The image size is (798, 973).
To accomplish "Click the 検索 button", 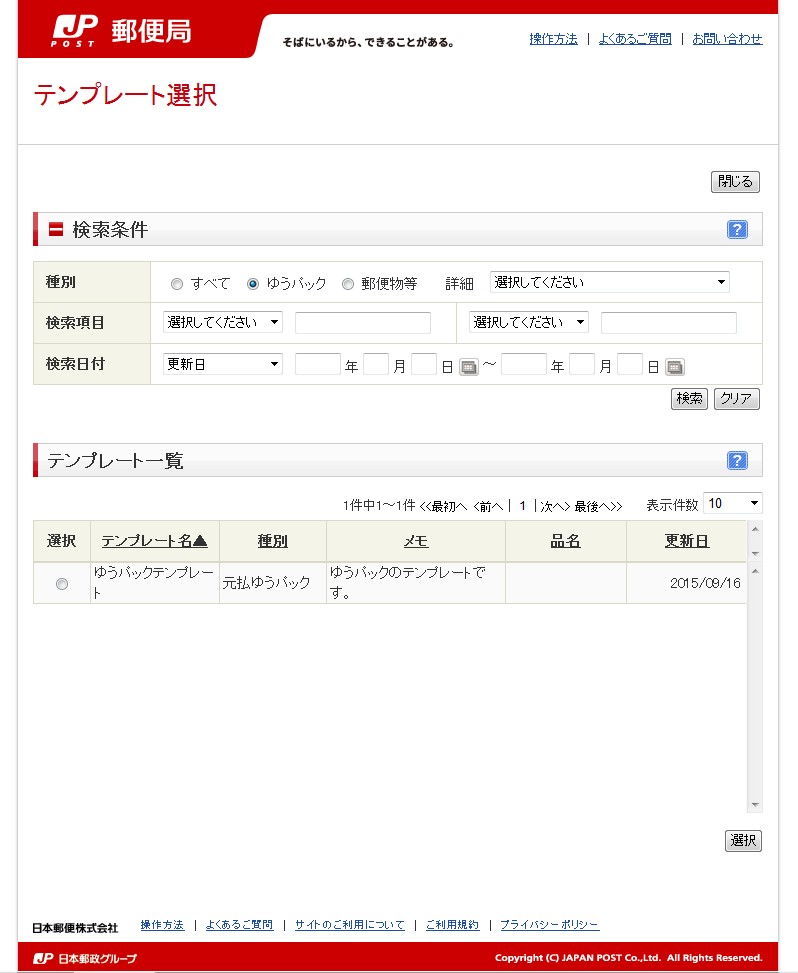I will coord(689,399).
